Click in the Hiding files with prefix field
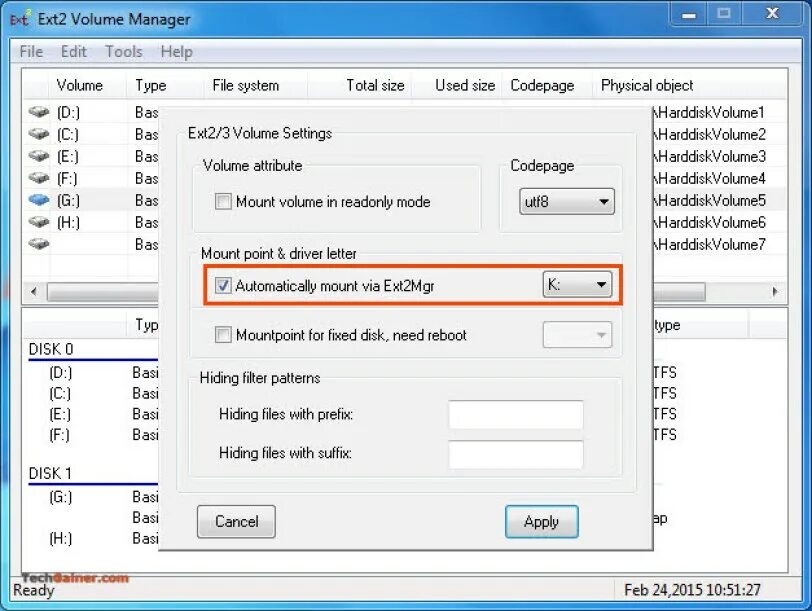 point(516,414)
